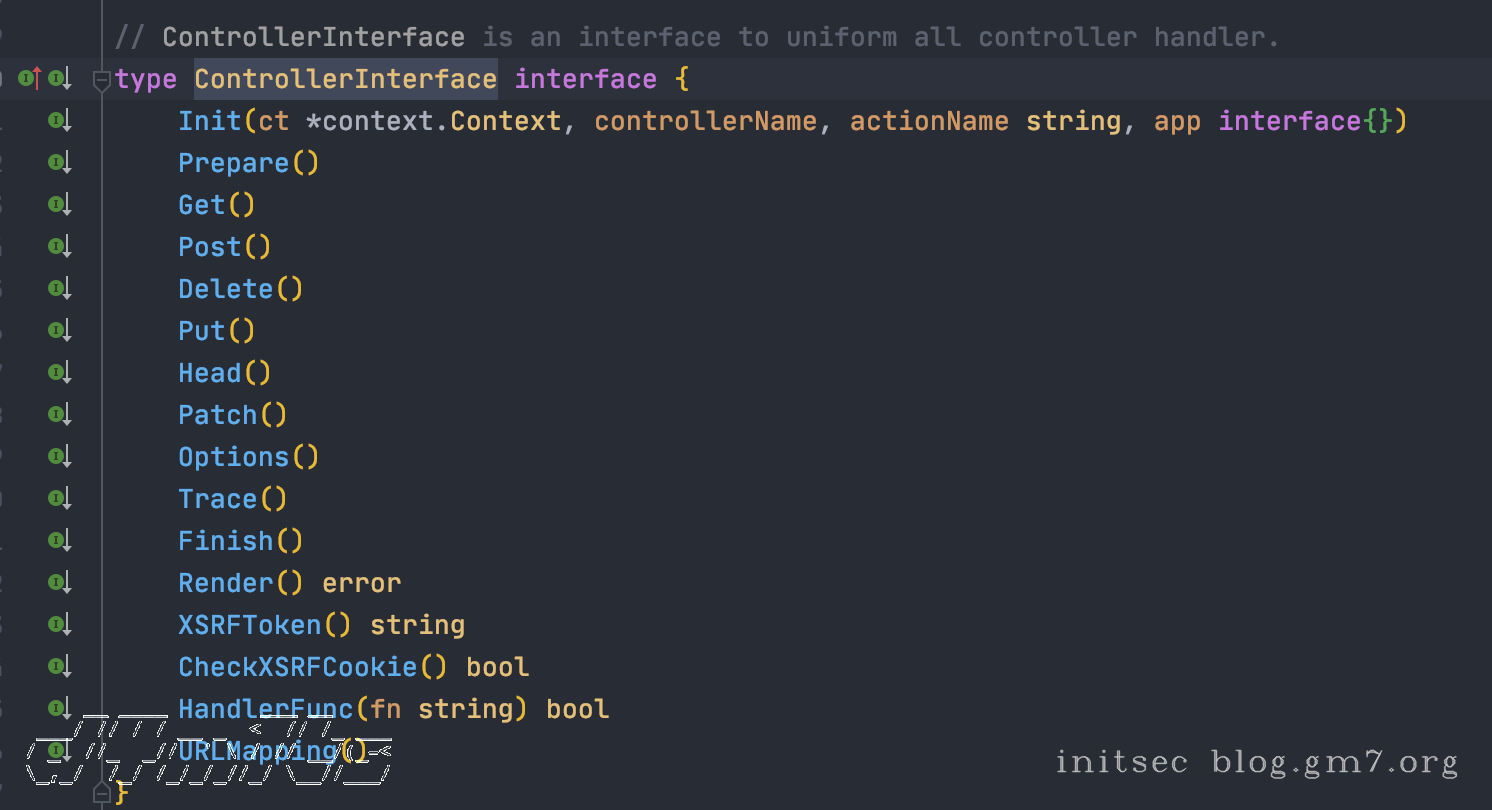Click the comment line above the interface
Screen dimensions: 1492x810
(x=696, y=37)
